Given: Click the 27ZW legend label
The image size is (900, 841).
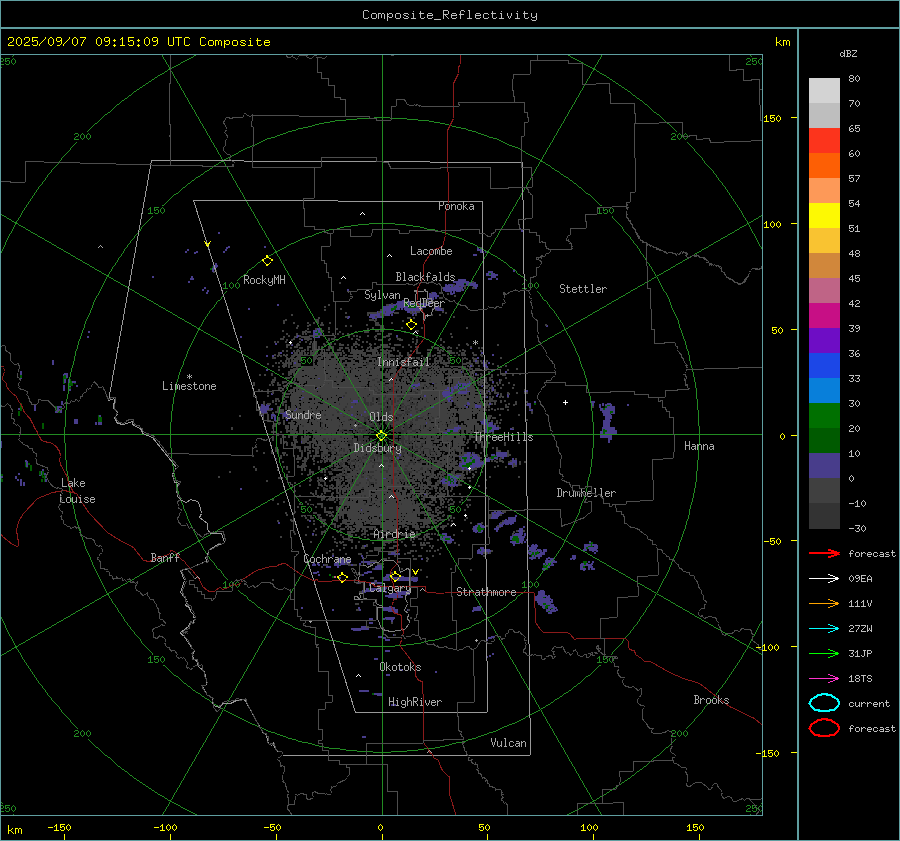Looking at the screenshot, I should (860, 629).
